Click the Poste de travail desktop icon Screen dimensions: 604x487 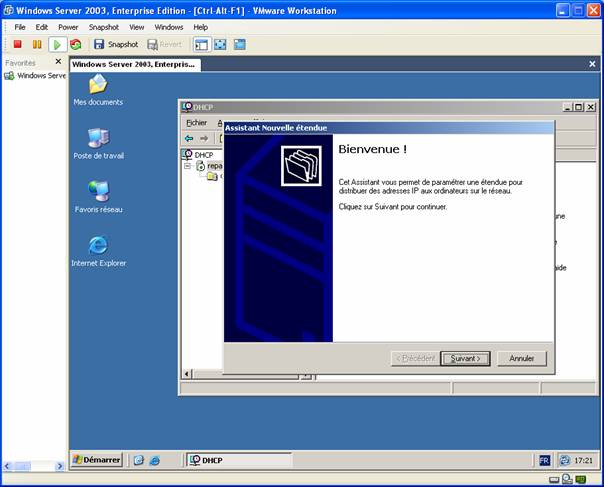coord(99,144)
